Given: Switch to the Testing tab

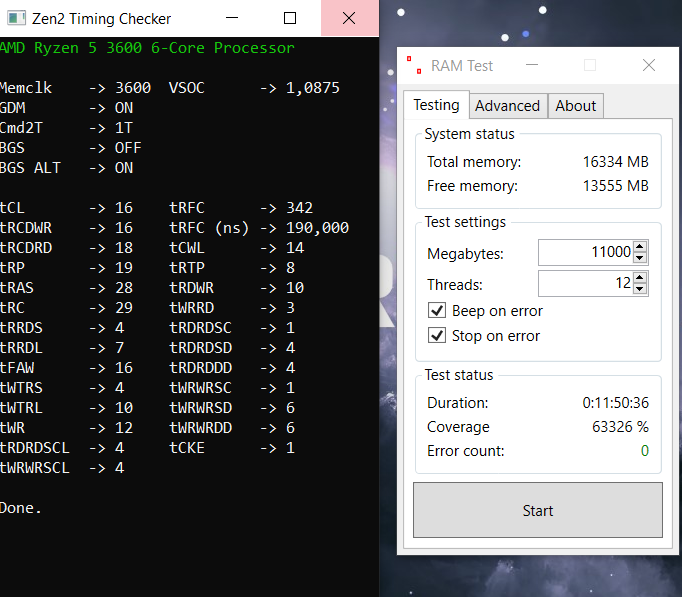Looking at the screenshot, I should (436, 105).
